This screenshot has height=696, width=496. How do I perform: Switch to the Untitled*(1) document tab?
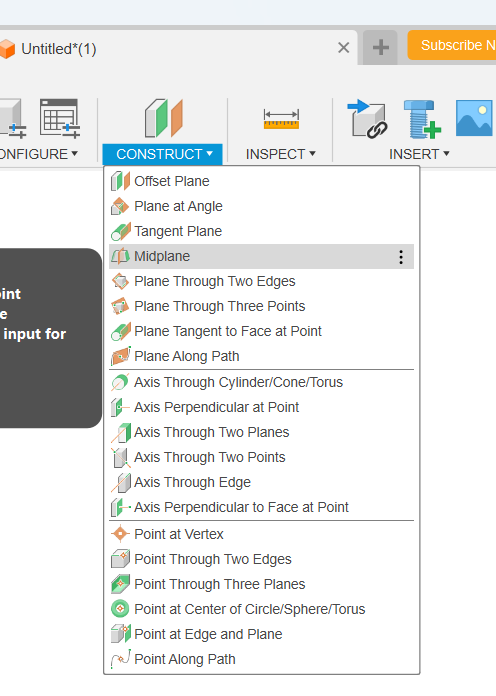pos(59,49)
